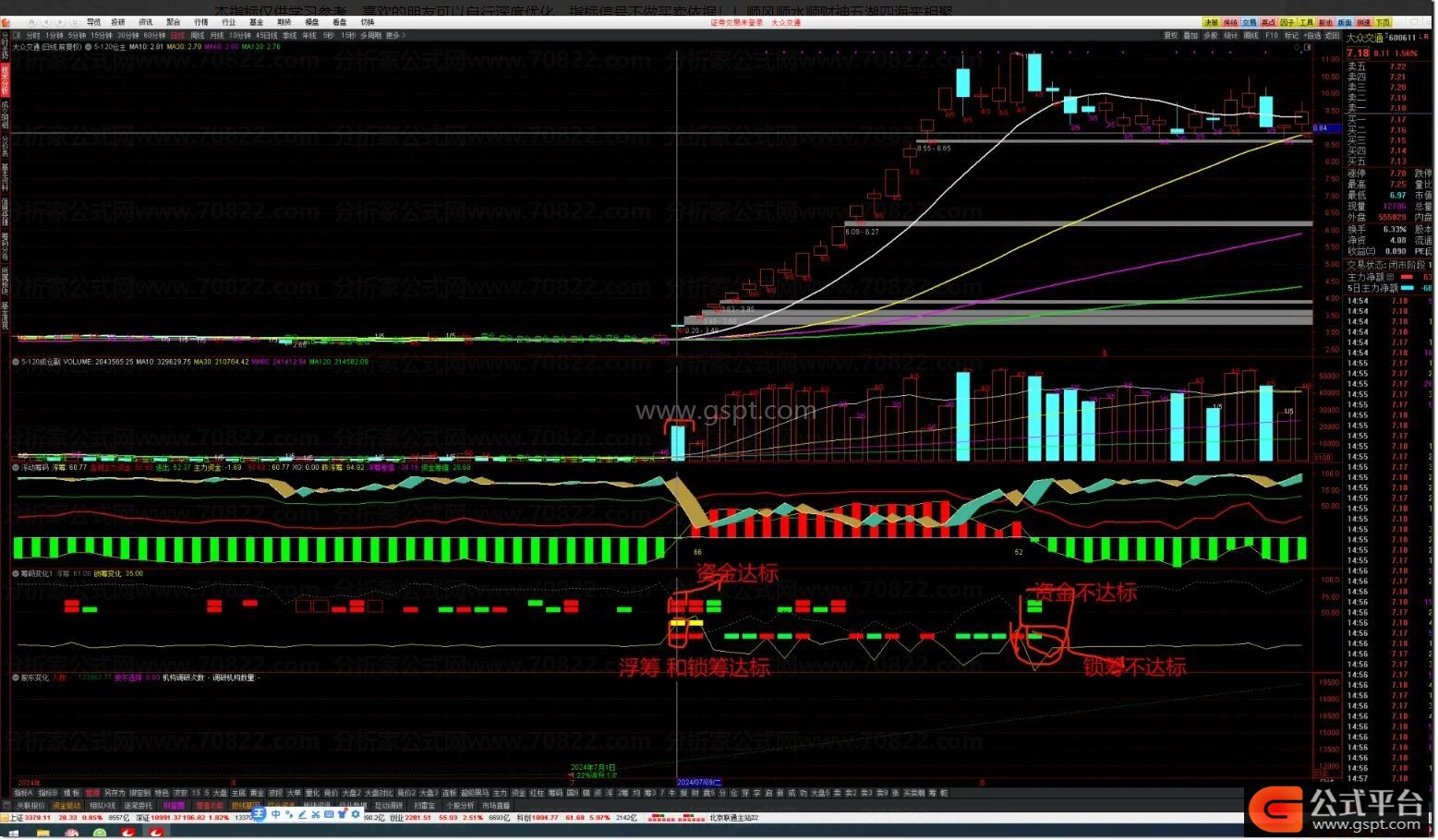This screenshot has height=840, width=1438.
Task: Click the 画线 drawing tool button
Action: (1251, 35)
